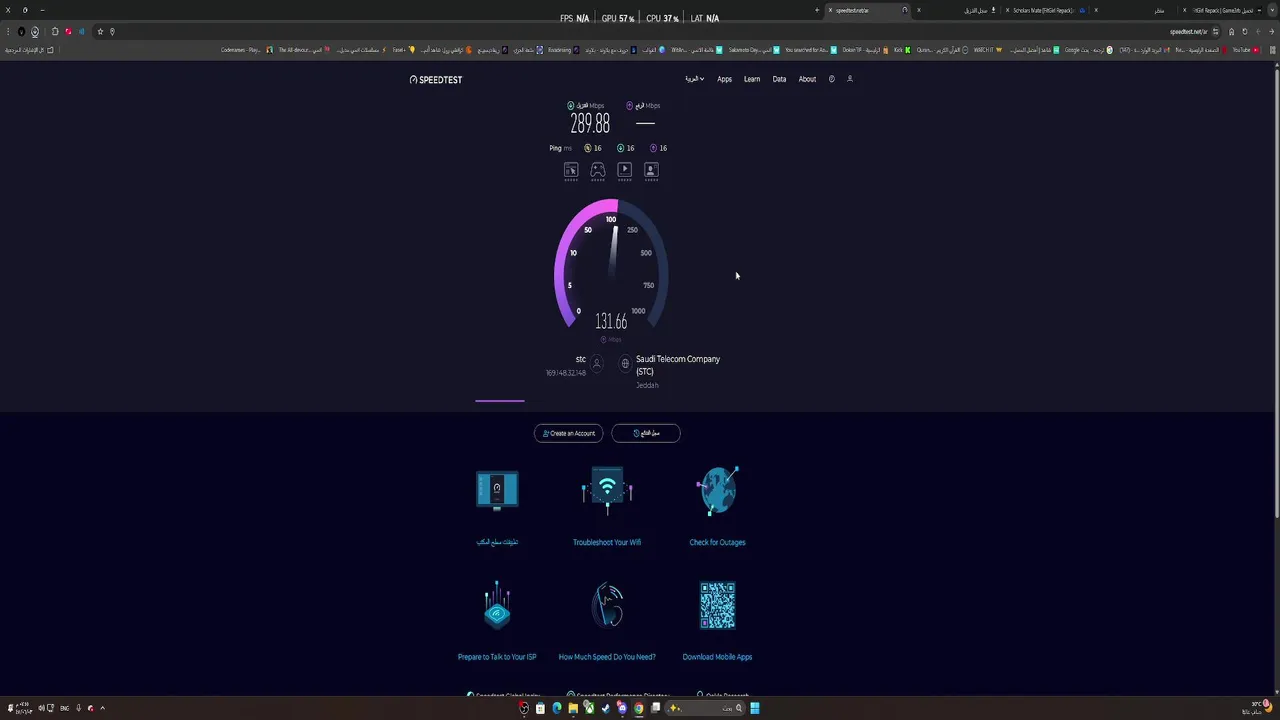Click the upload speed arrow icon

coord(629,105)
